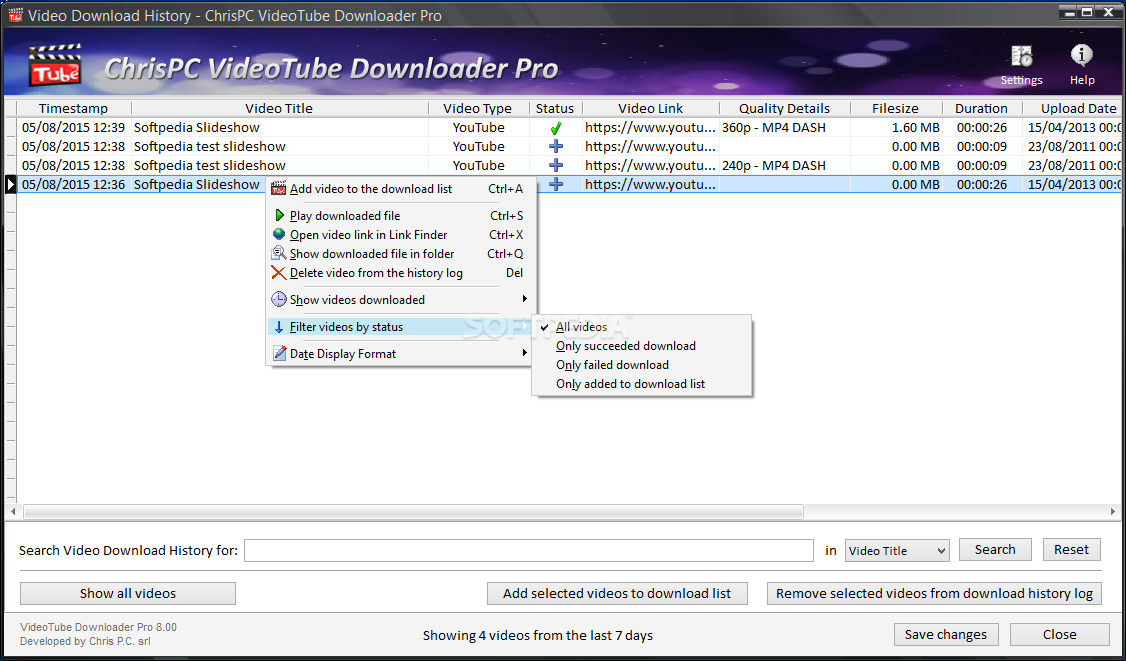Click globe icon for Open video link
The width and height of the screenshot is (1126, 661).
point(279,234)
